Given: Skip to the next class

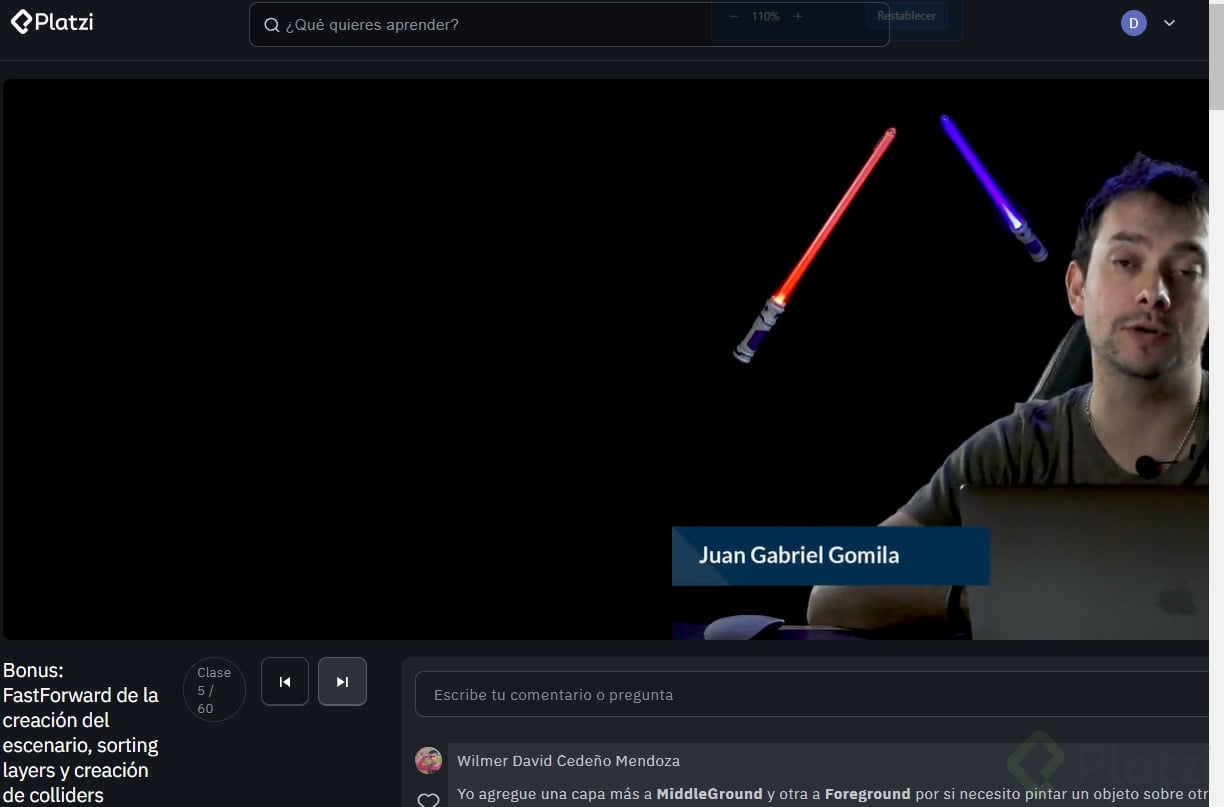Looking at the screenshot, I should click(342, 682).
